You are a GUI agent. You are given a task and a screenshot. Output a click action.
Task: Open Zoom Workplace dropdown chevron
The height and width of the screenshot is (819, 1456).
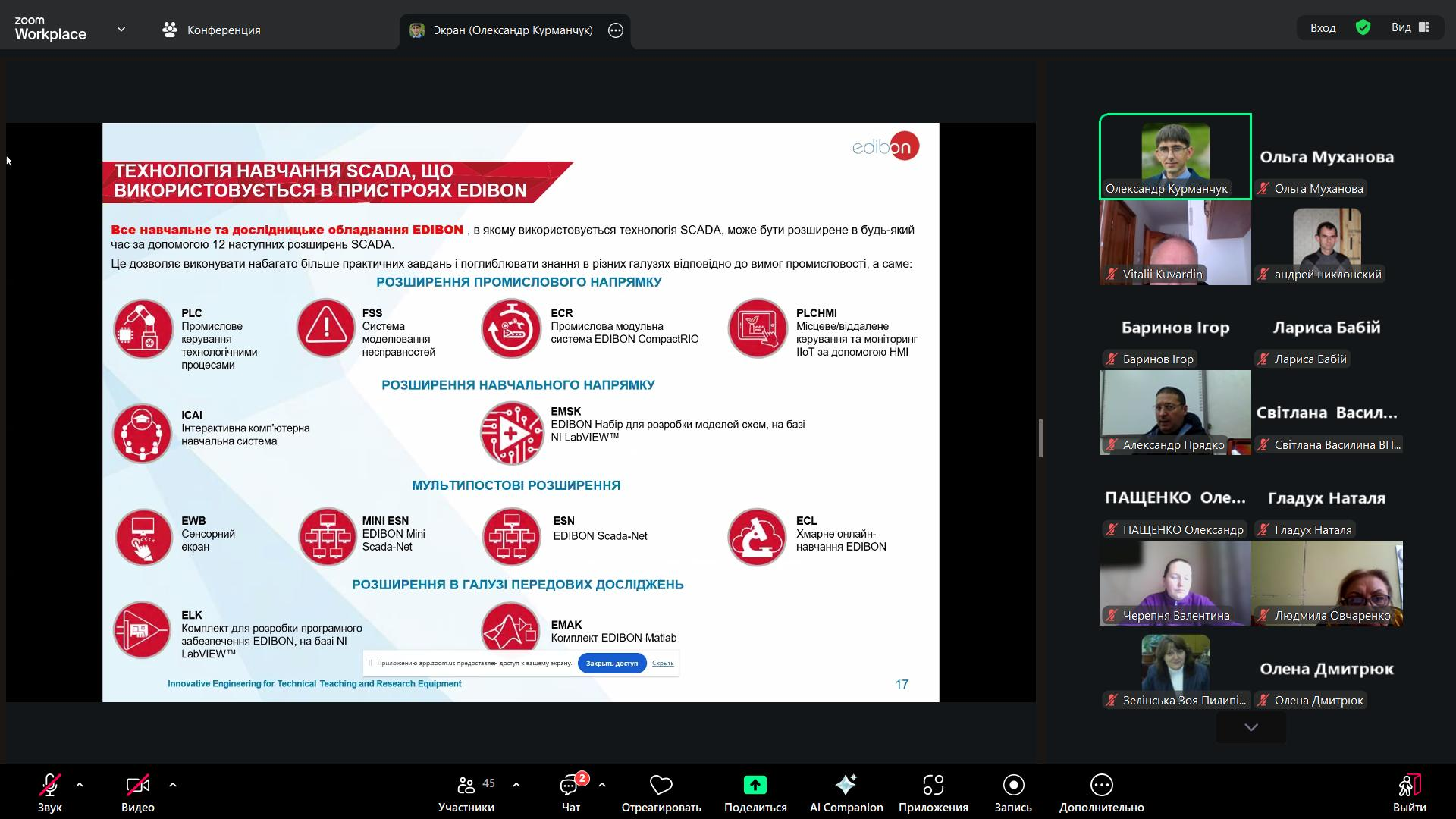(x=121, y=30)
